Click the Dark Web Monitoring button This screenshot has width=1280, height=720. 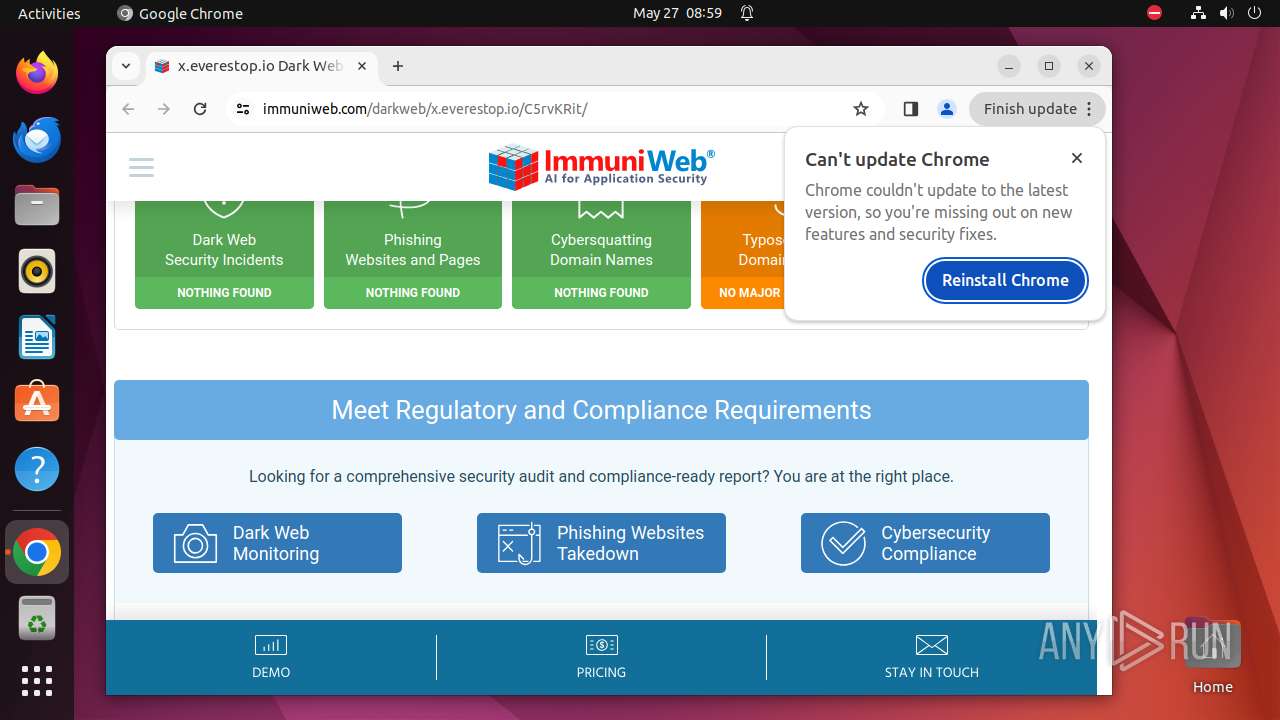pyautogui.click(x=277, y=543)
